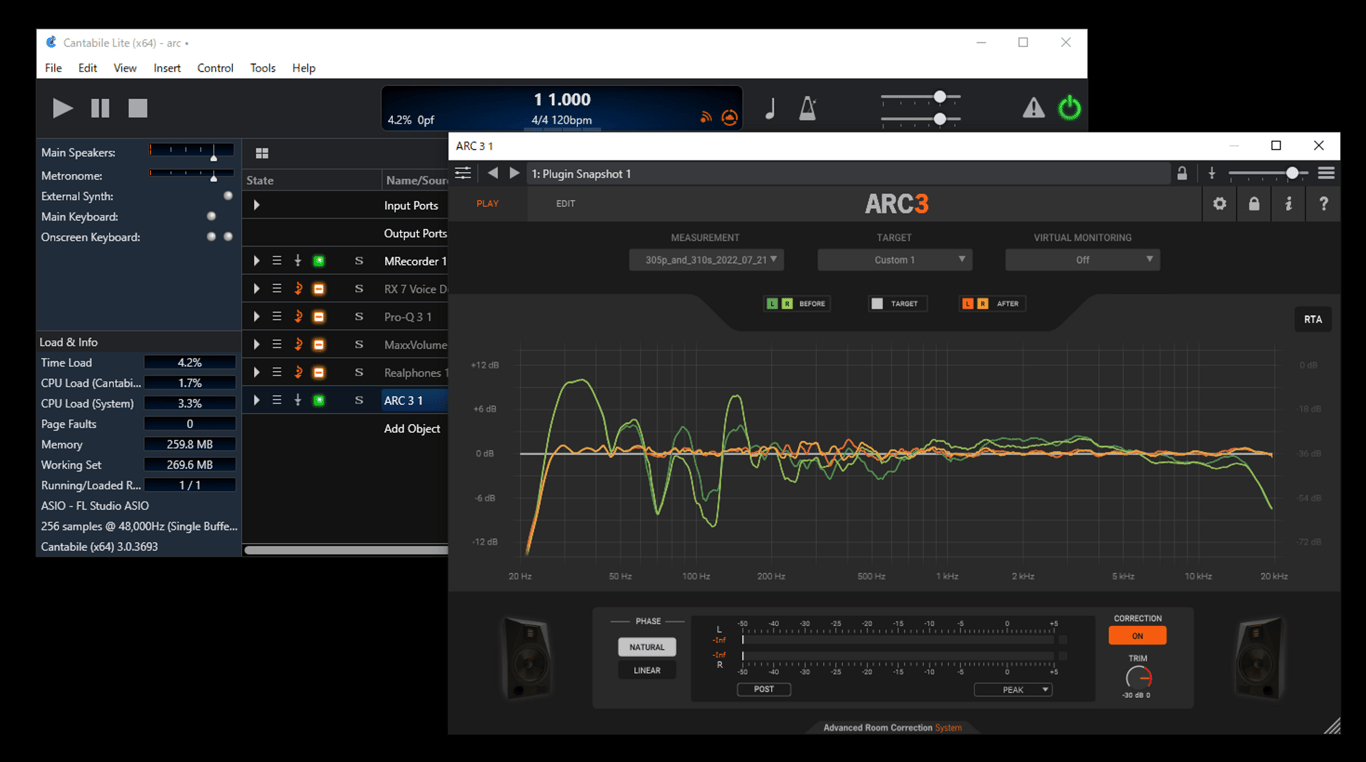Adjust the plugin gain slider in ARC 3 header
The height and width of the screenshot is (762, 1366).
tap(1268, 174)
